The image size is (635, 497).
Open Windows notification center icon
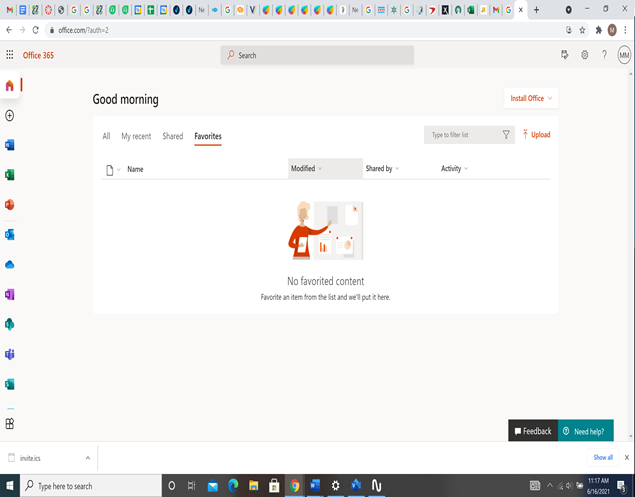pyautogui.click(x=622, y=485)
